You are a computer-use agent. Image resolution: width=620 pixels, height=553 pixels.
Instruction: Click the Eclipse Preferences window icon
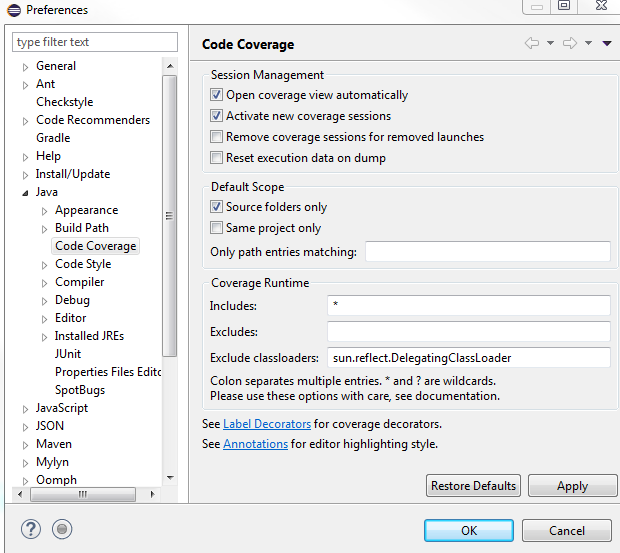pyautogui.click(x=14, y=10)
